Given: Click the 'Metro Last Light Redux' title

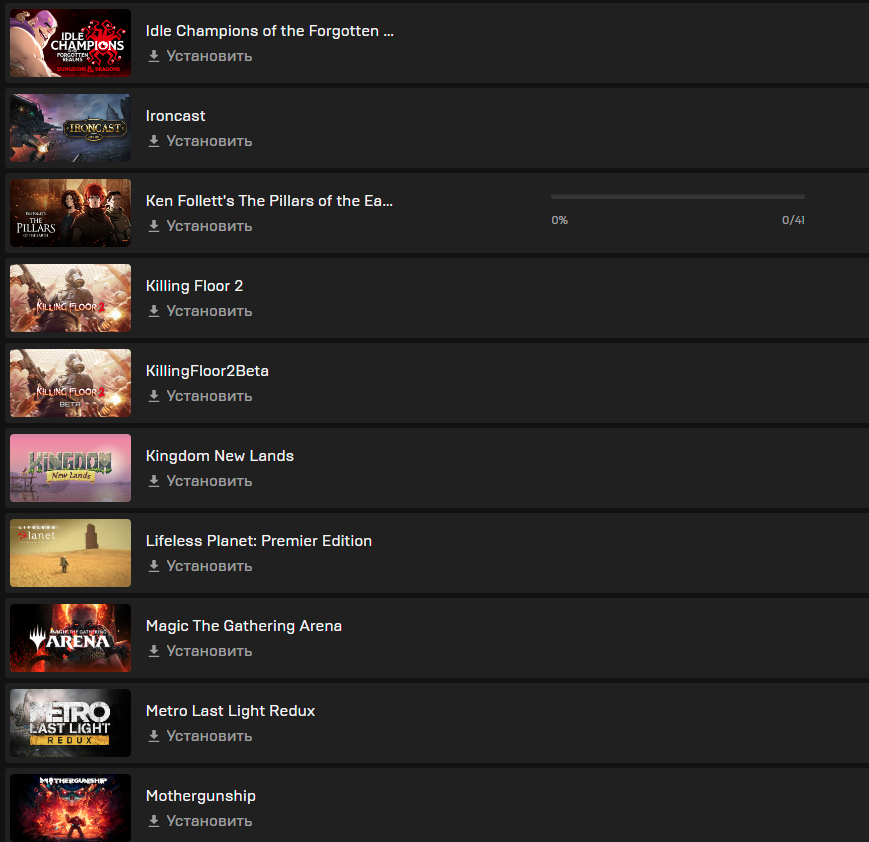Looking at the screenshot, I should pyautogui.click(x=231, y=711).
